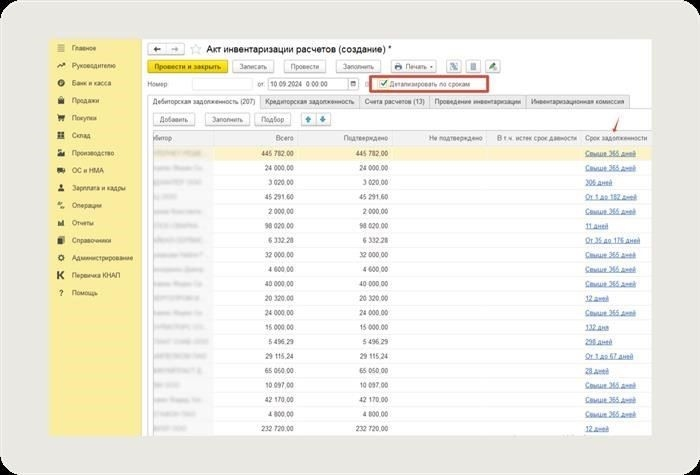Click the Отчеты bar chart icon

(x=61, y=223)
